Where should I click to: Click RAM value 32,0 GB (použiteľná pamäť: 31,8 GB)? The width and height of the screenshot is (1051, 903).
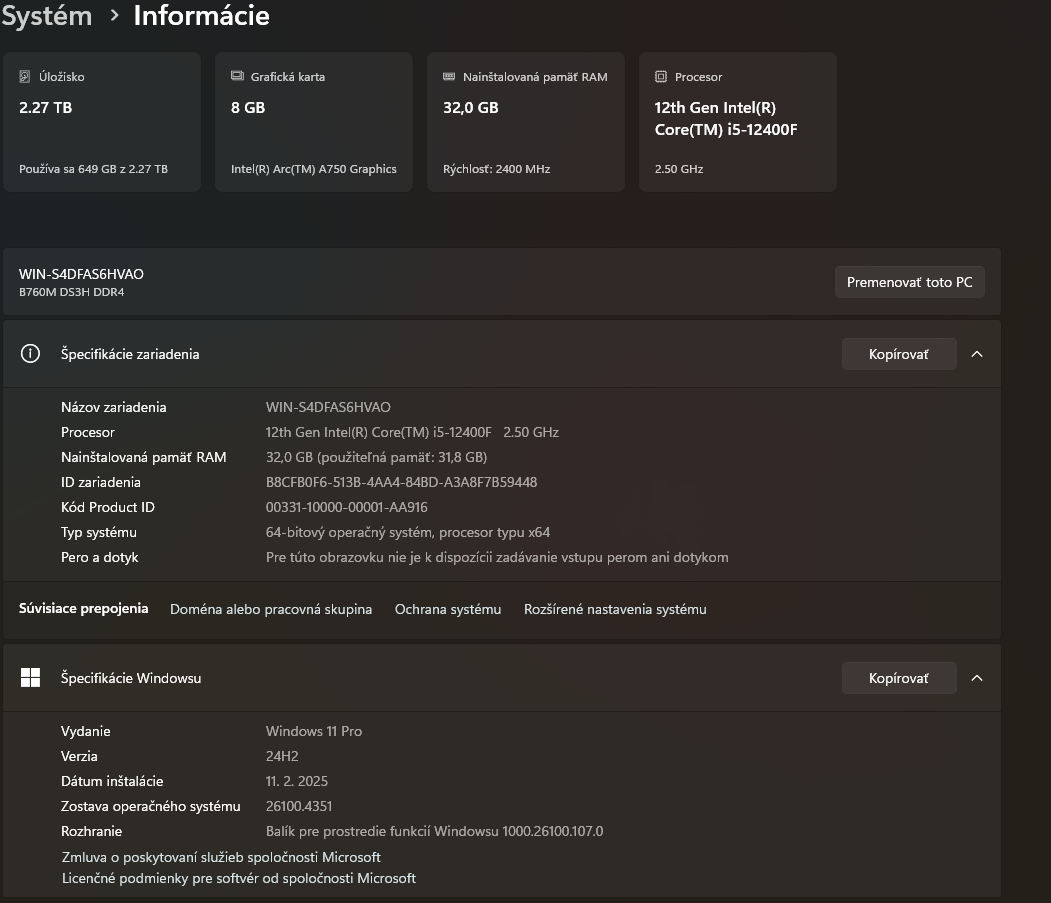coord(376,457)
